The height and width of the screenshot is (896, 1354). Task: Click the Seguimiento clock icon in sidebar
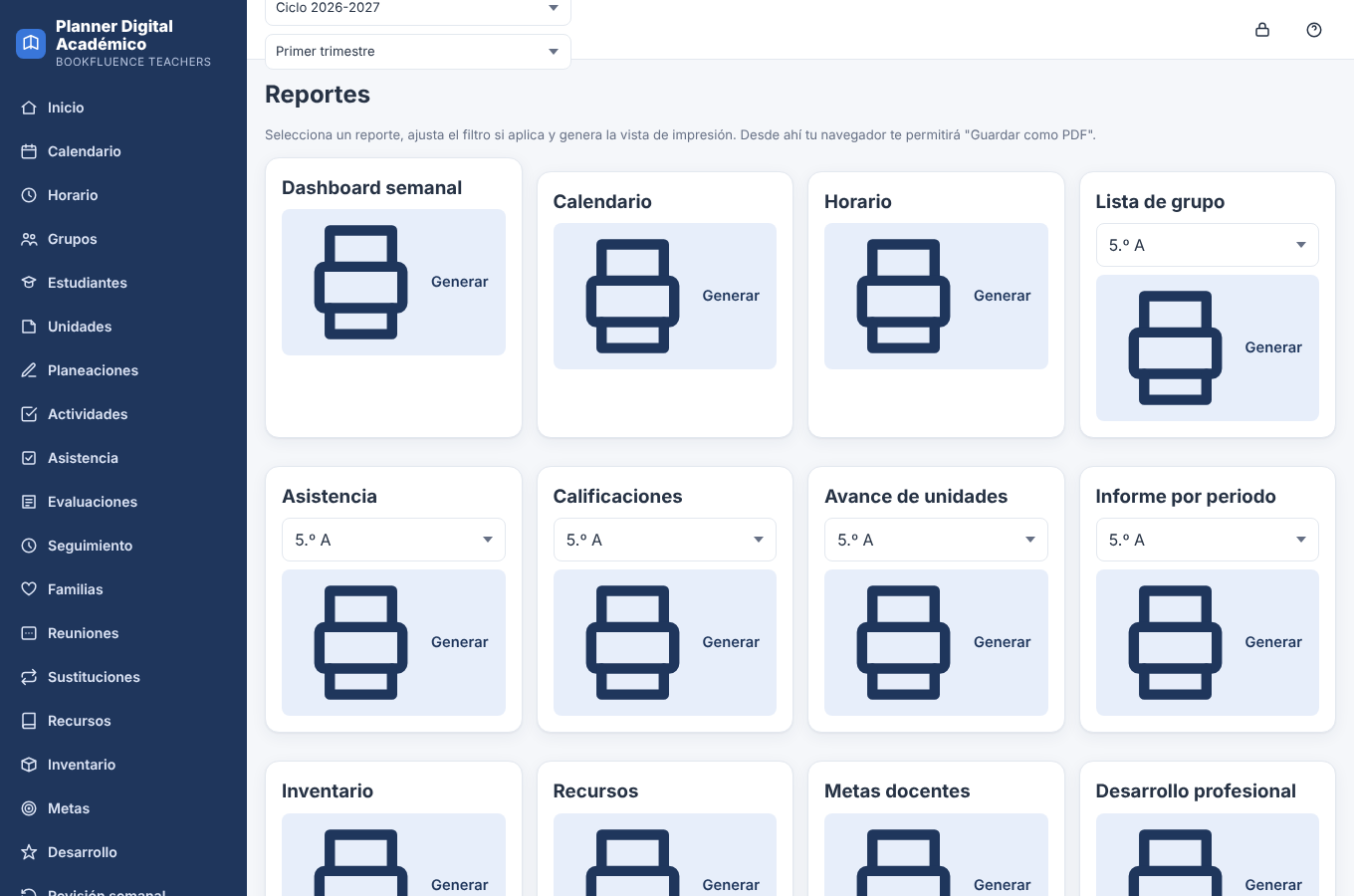coord(29,546)
